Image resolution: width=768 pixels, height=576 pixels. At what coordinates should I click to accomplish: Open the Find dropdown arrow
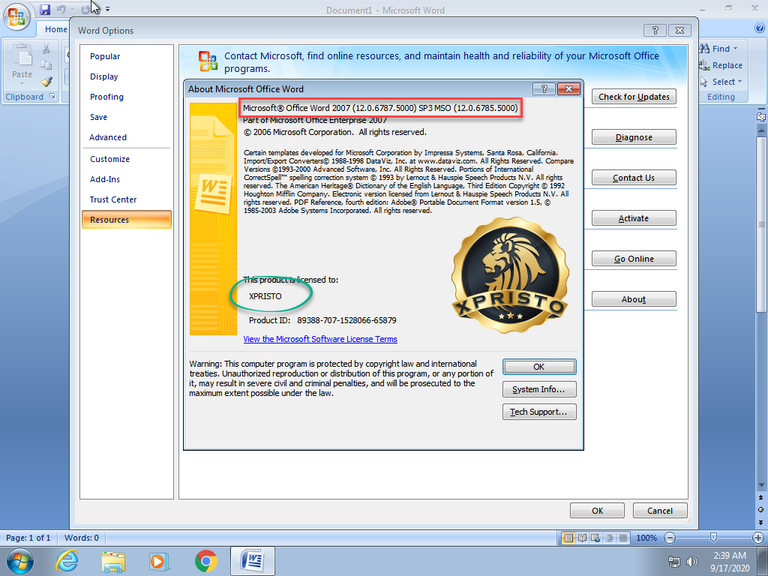[735, 48]
